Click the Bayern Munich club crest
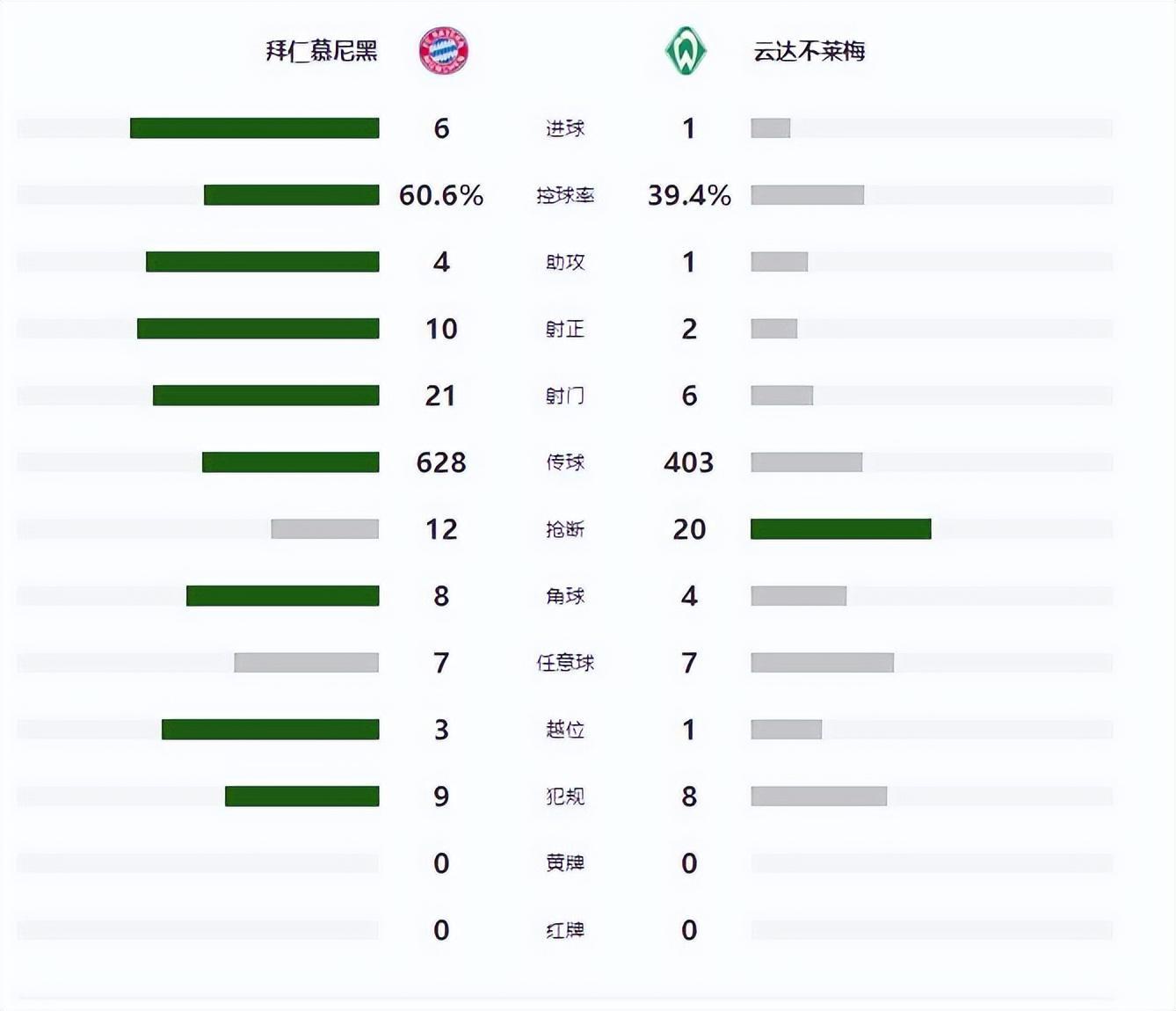Image resolution: width=1176 pixels, height=1011 pixels. click(444, 51)
